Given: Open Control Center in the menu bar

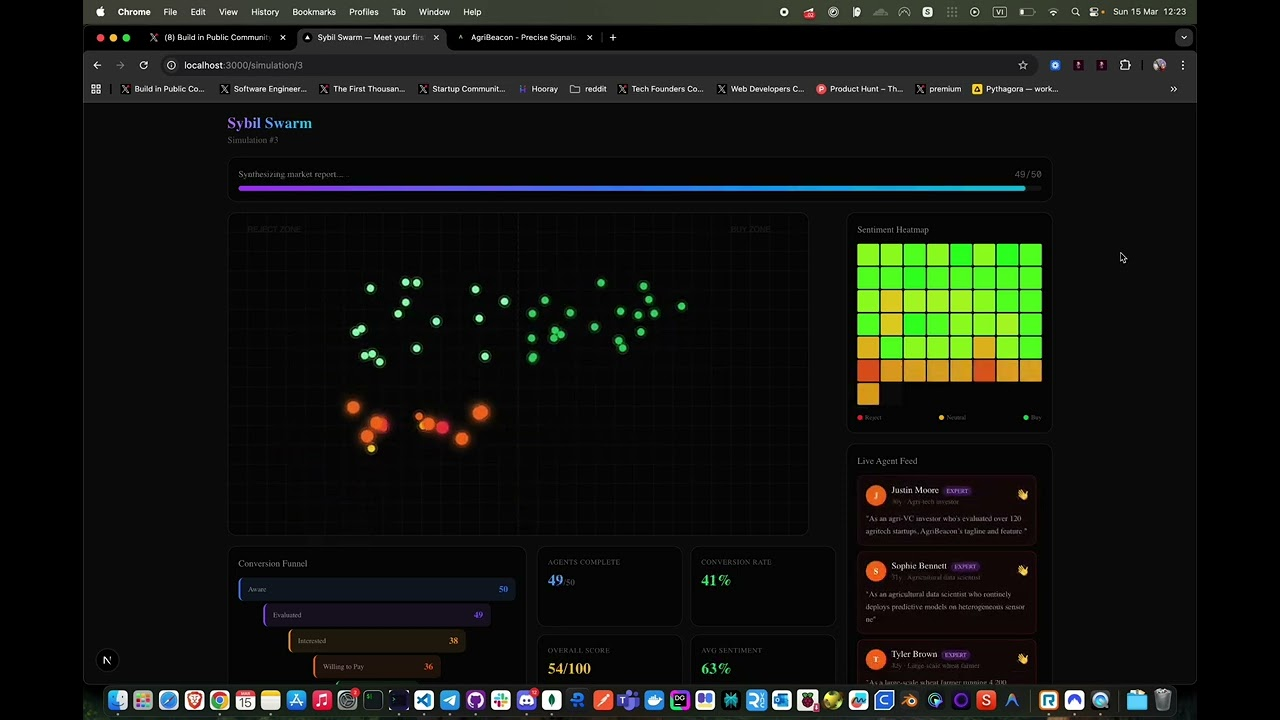Looking at the screenshot, I should [1096, 12].
